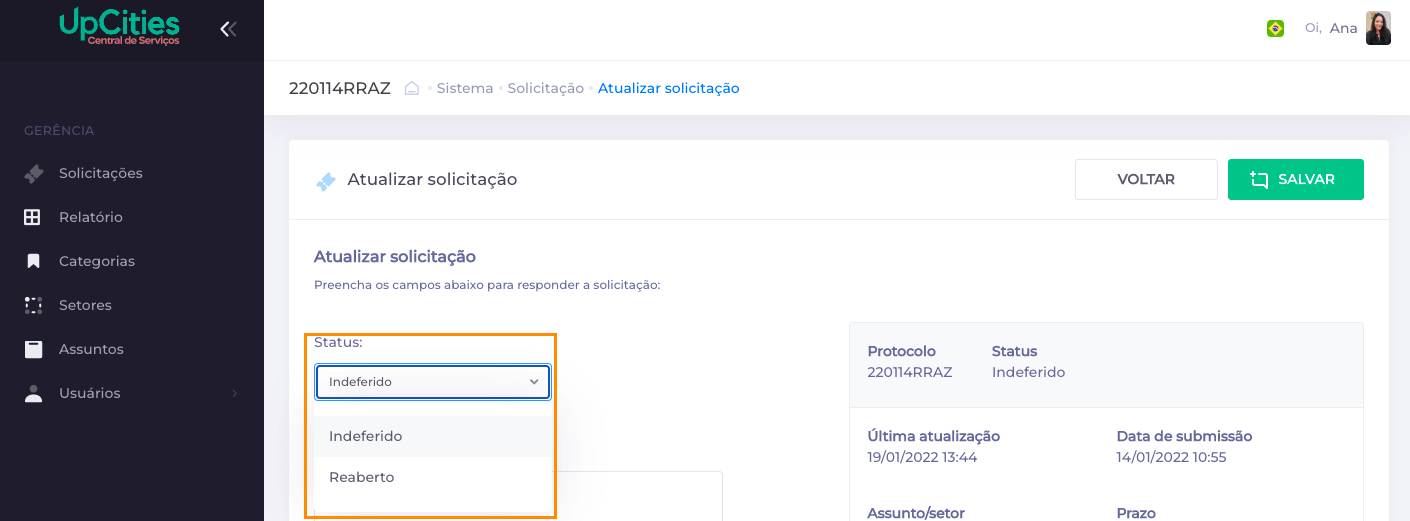
Task: Click the date 19/01/2022 13:44
Action: (x=922, y=457)
